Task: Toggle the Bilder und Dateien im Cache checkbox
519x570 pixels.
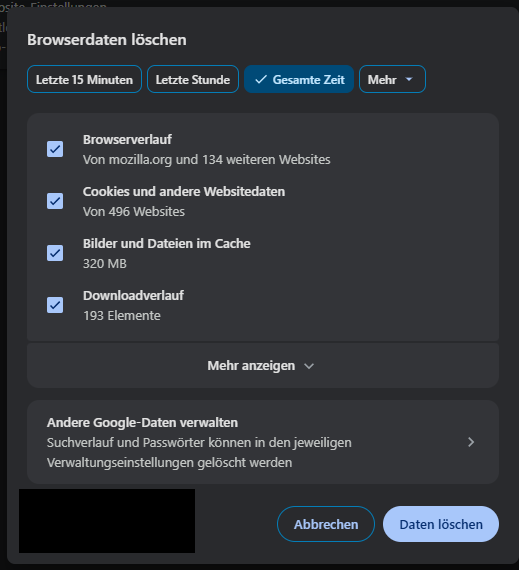Action: pos(55,253)
